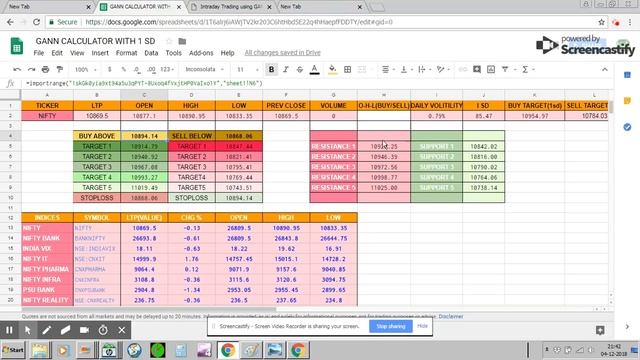Select the Screencastify pen tool
The image size is (640, 360).
(47, 330)
